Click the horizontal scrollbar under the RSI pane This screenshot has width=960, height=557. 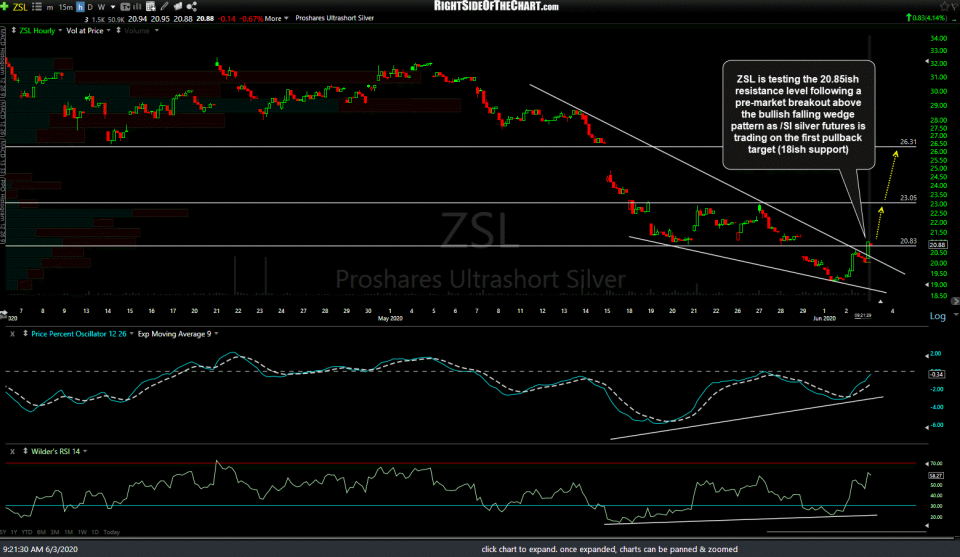coord(846,532)
